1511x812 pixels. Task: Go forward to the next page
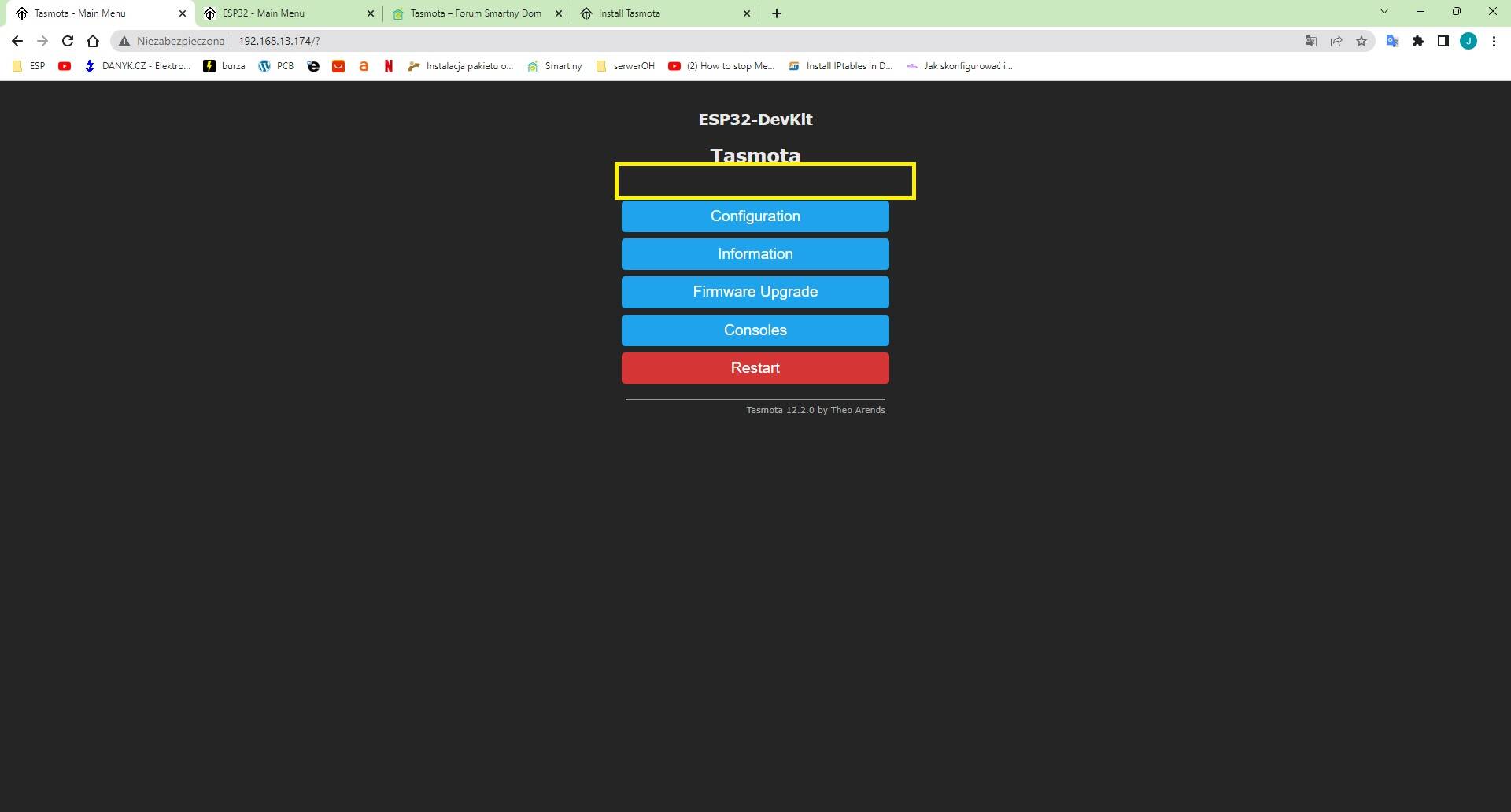click(42, 41)
